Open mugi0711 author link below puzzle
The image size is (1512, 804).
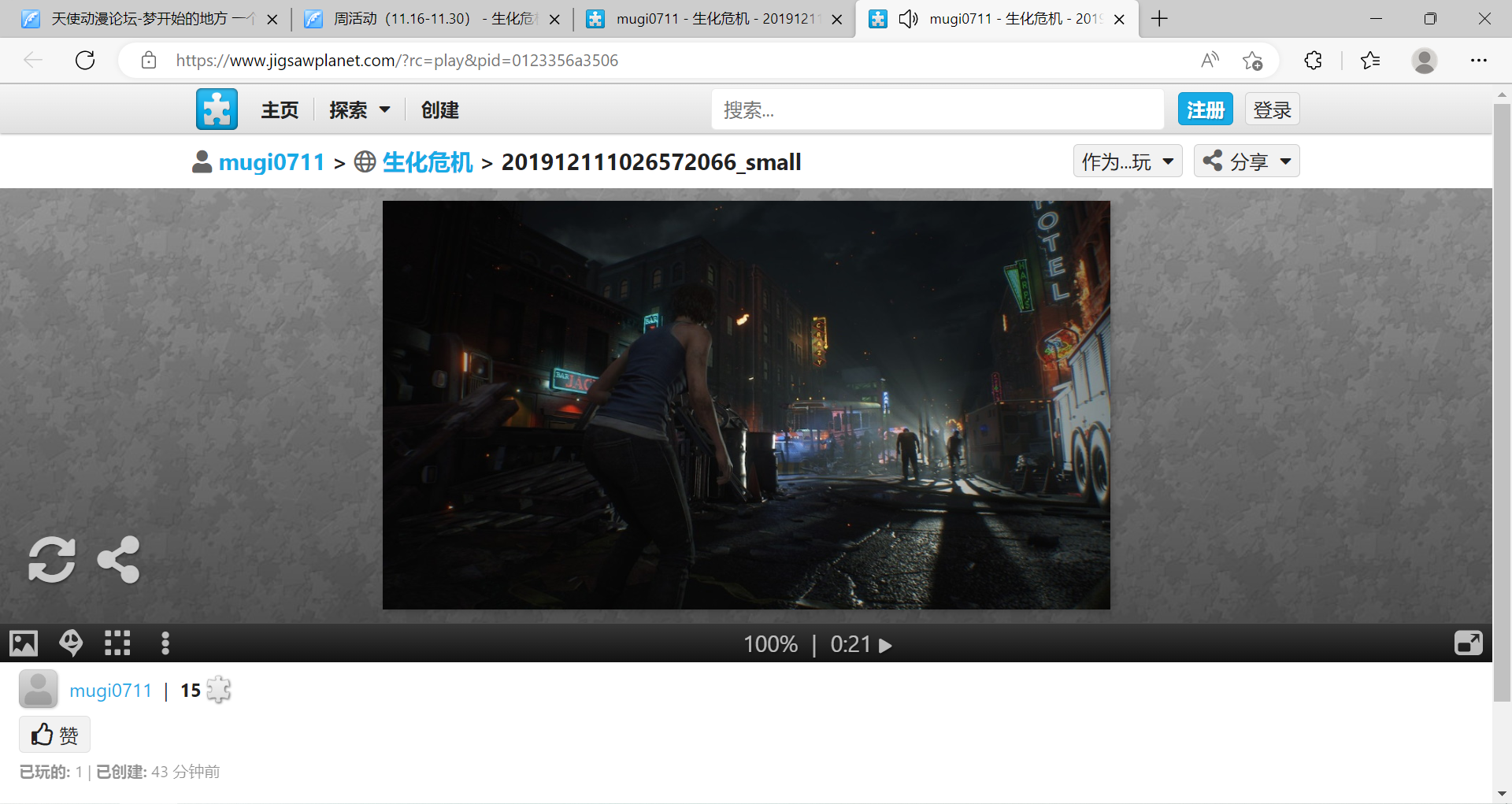[110, 691]
